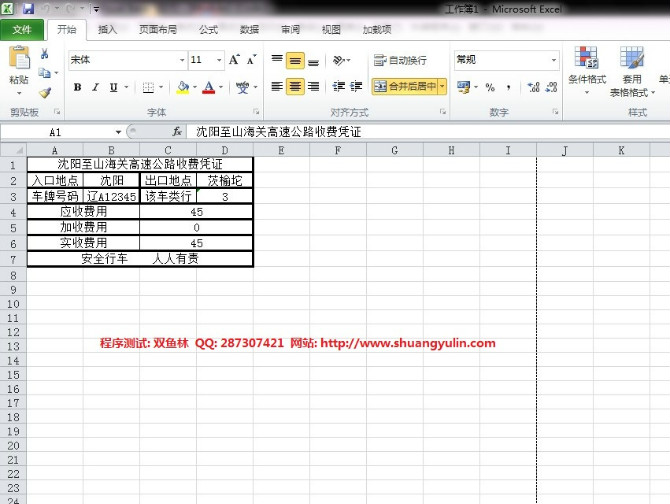
Task: Toggle Align Text Right
Action: pos(313,87)
